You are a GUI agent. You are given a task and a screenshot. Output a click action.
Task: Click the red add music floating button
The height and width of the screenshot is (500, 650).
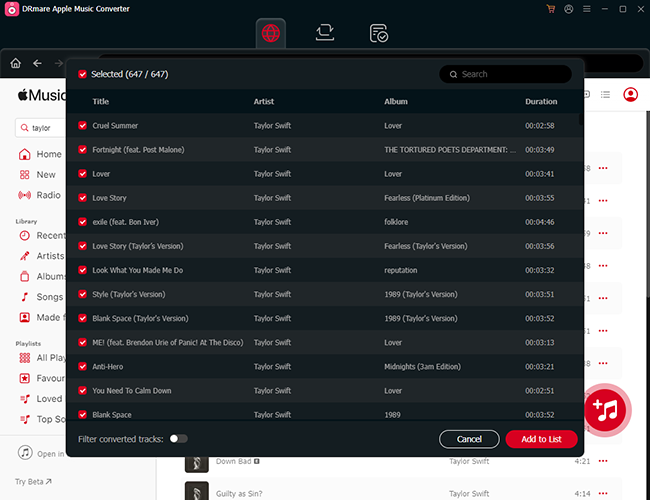(x=606, y=410)
